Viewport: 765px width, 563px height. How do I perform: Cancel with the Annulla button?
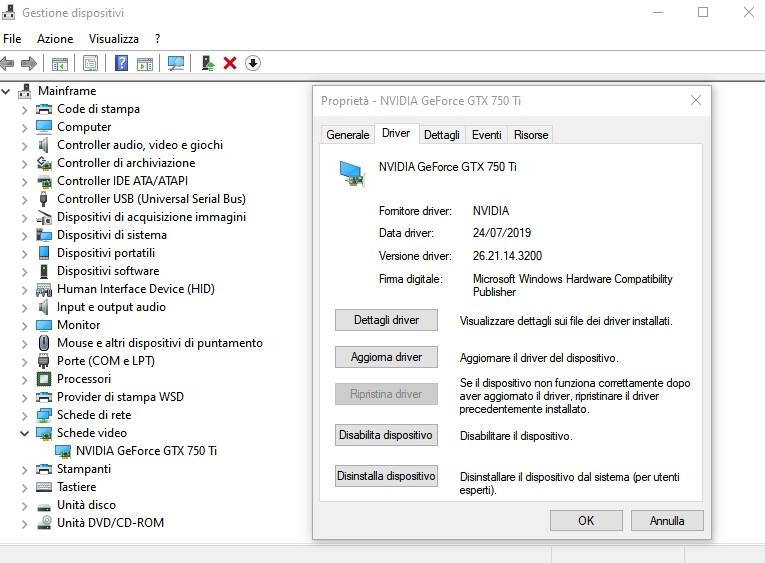point(667,521)
